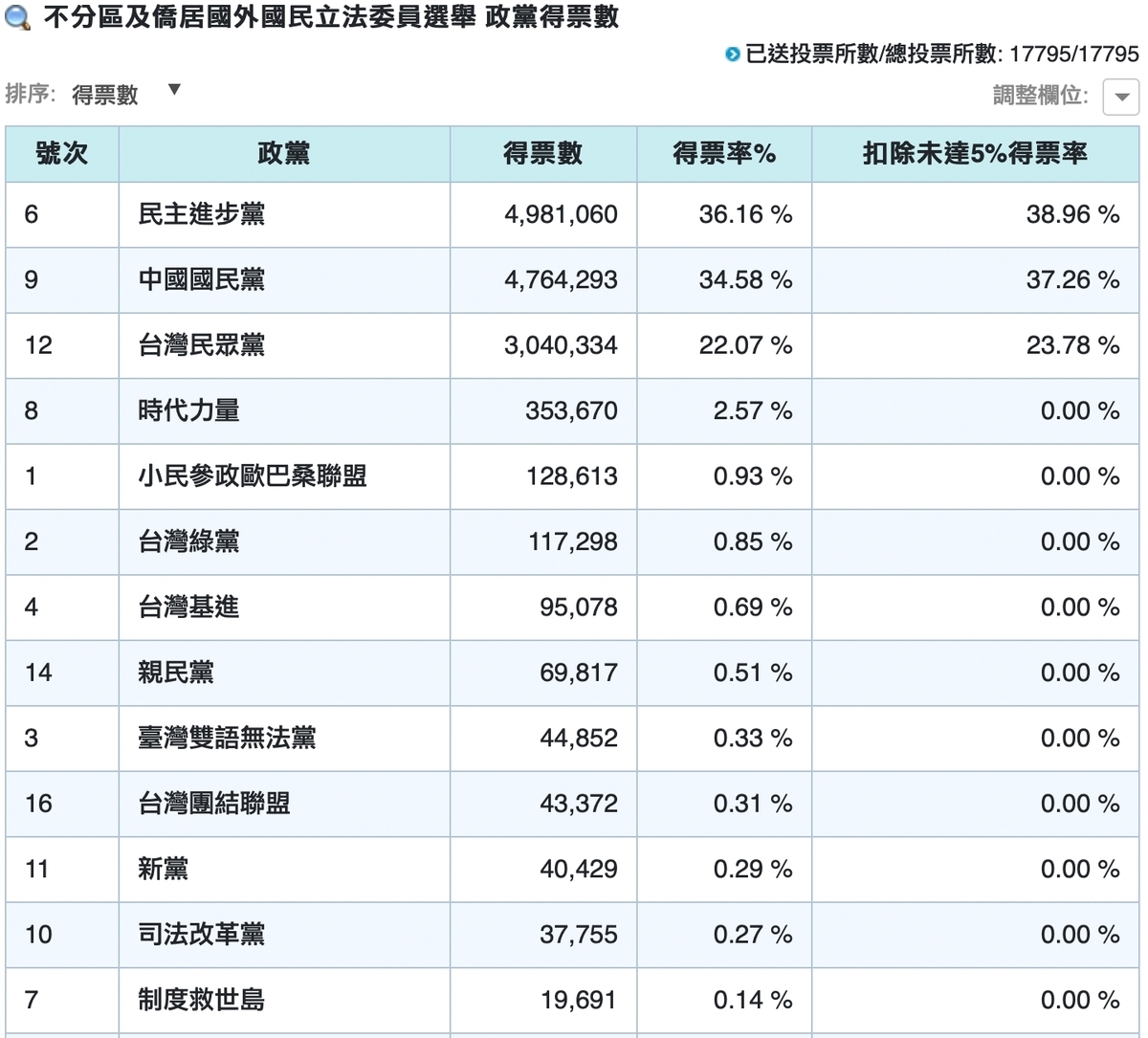
Task: Click the 號次 column header
Action: 62,154
